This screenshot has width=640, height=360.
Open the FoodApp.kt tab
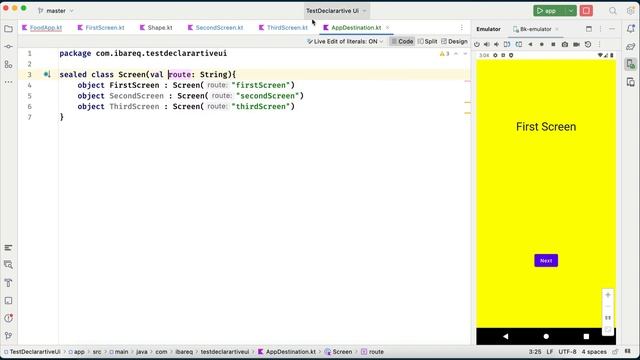click(42, 27)
